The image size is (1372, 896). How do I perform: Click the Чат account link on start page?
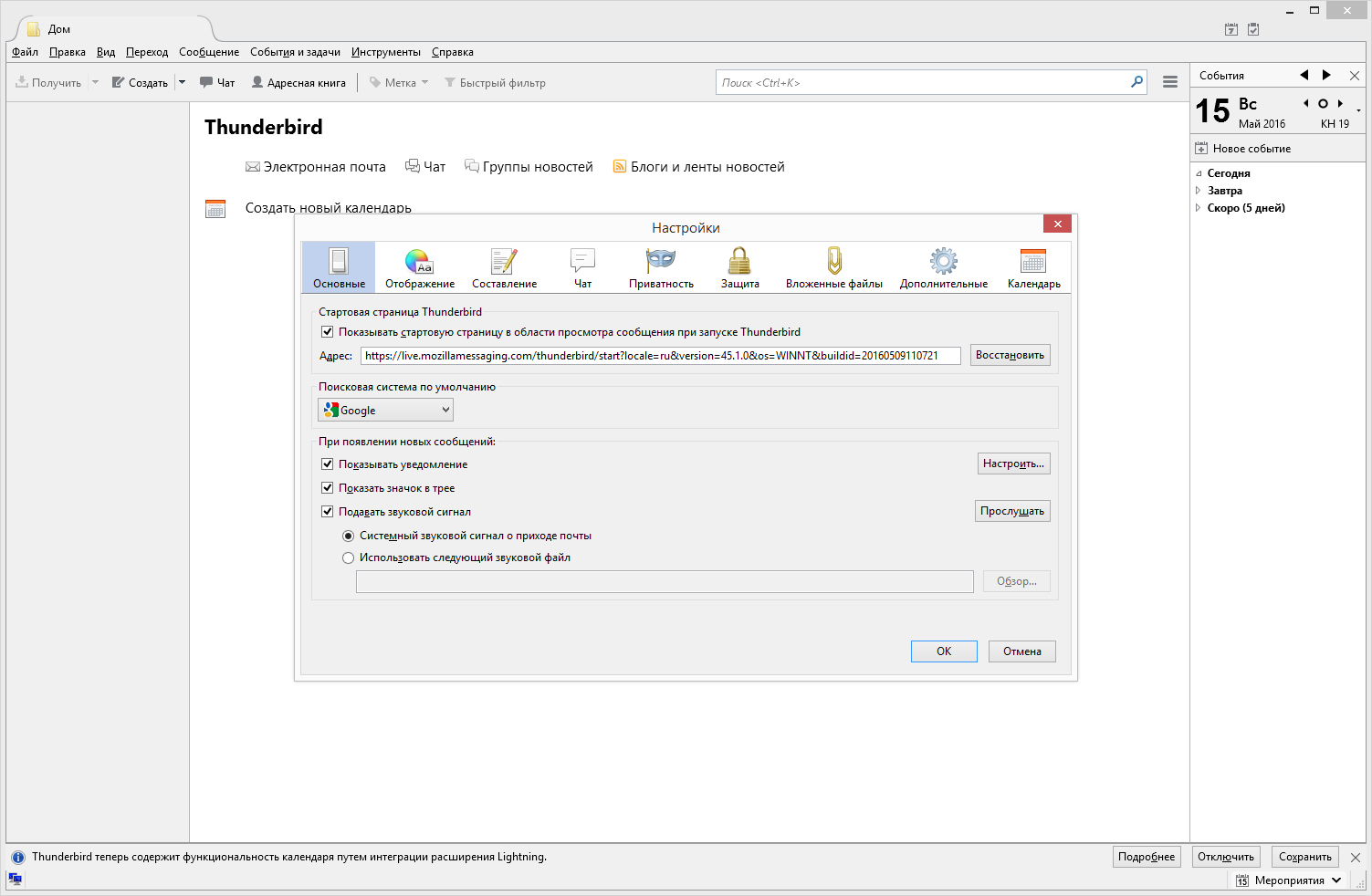[425, 167]
